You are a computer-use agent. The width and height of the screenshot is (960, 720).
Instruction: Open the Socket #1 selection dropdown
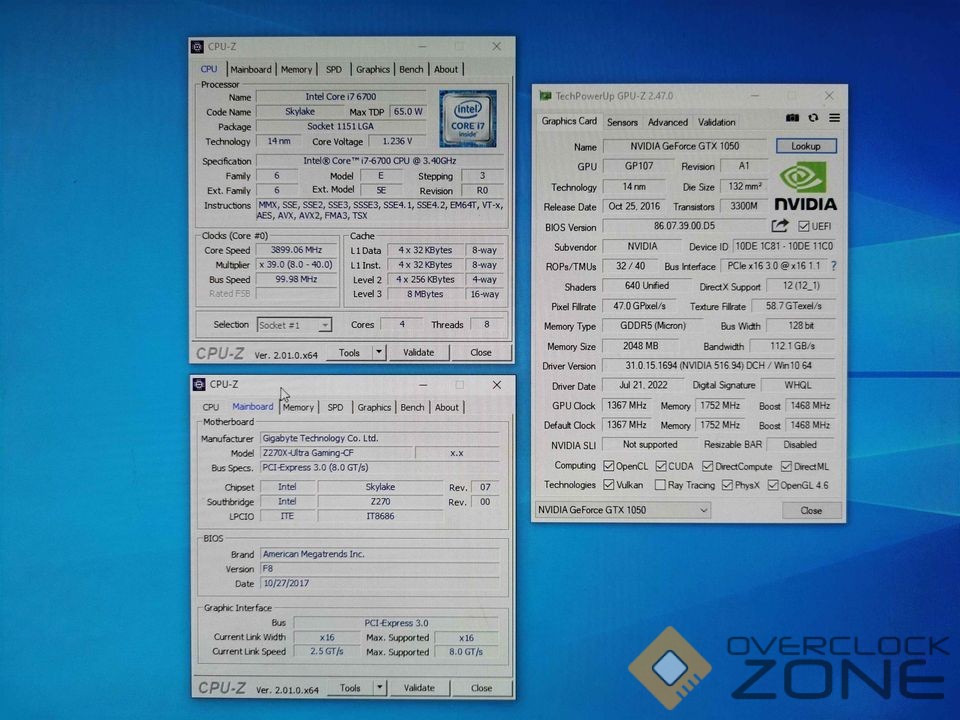295,325
